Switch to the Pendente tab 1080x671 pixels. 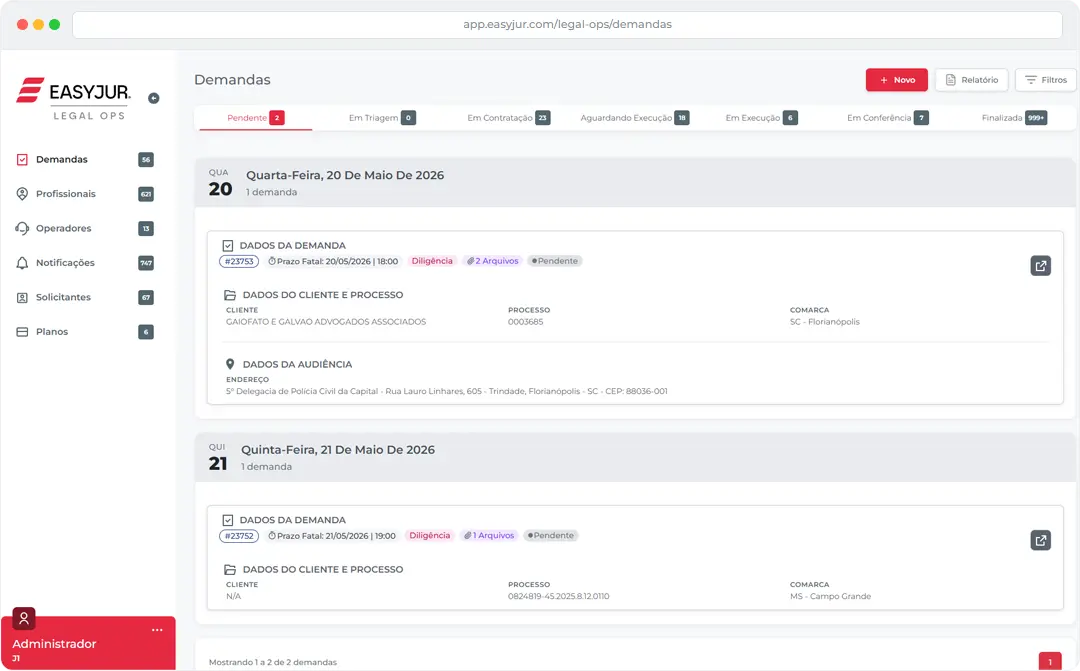click(x=256, y=118)
